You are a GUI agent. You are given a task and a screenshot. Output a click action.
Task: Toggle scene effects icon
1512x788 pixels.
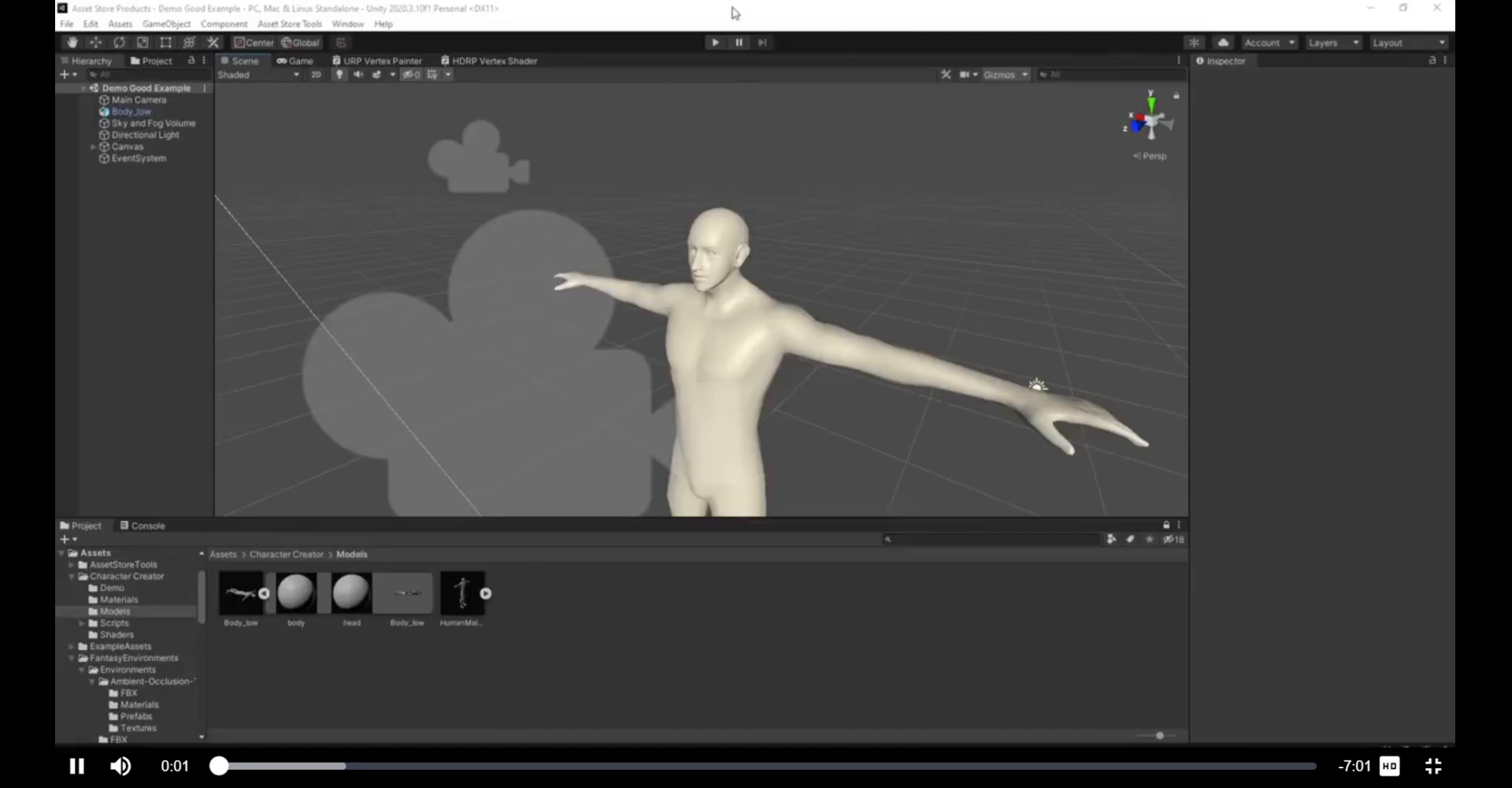click(x=377, y=75)
